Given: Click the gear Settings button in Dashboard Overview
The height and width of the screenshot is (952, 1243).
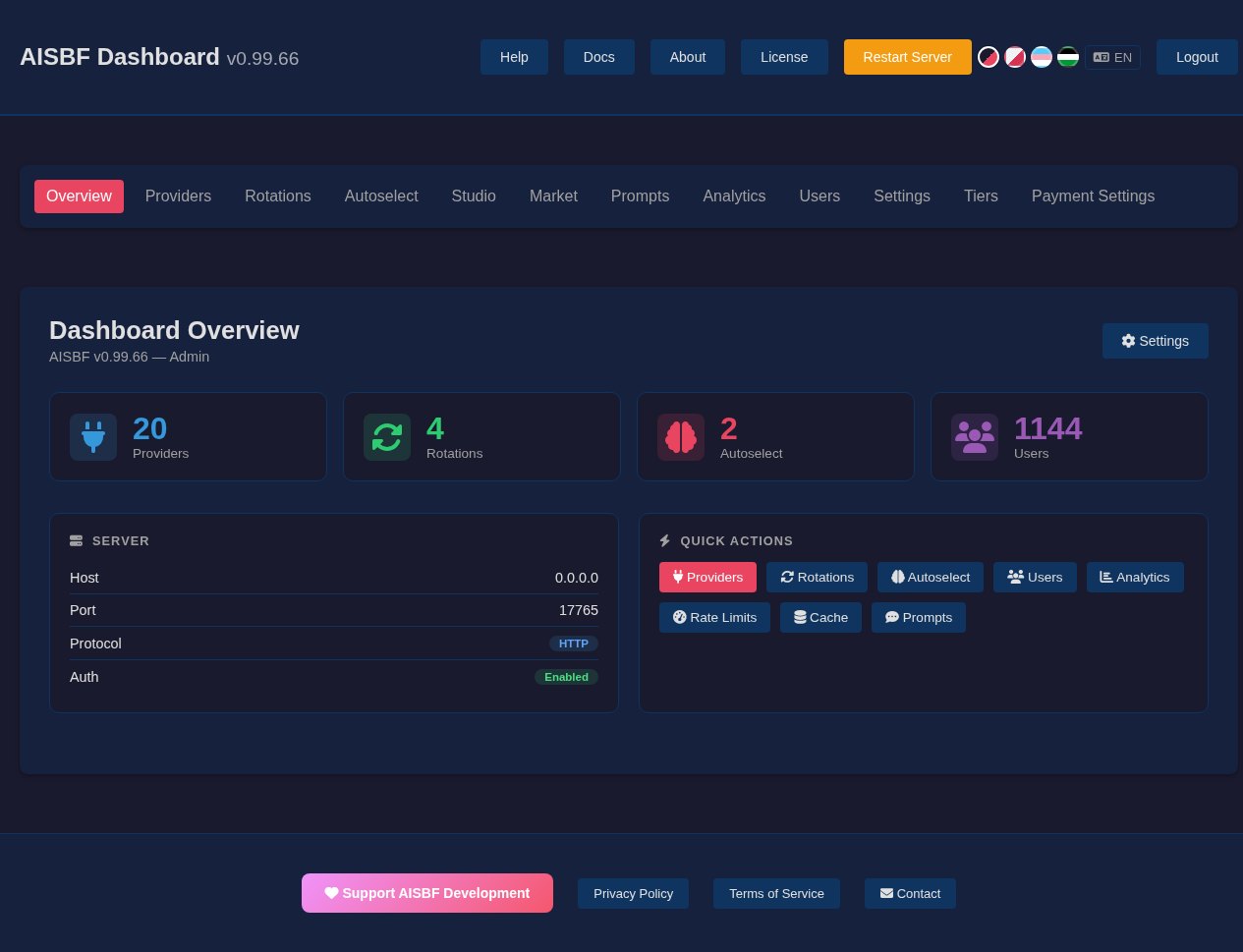Looking at the screenshot, I should point(1156,341).
